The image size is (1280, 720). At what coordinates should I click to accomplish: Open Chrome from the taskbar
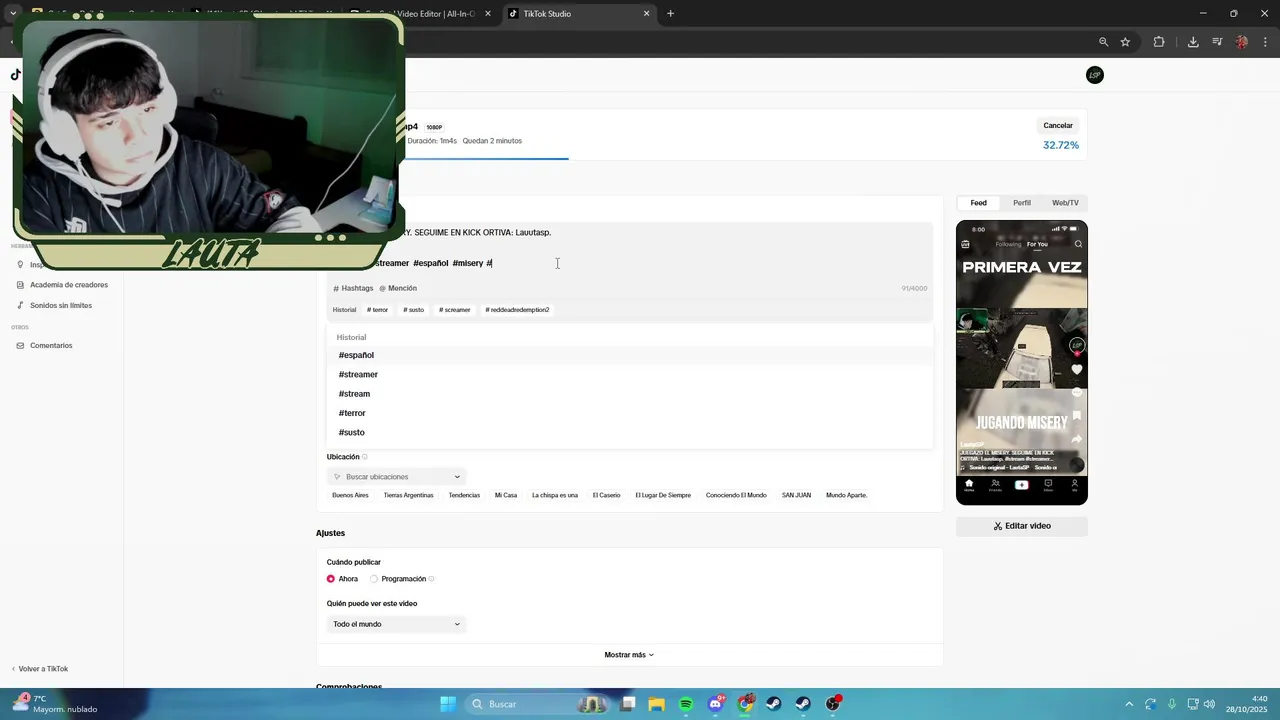point(745,704)
